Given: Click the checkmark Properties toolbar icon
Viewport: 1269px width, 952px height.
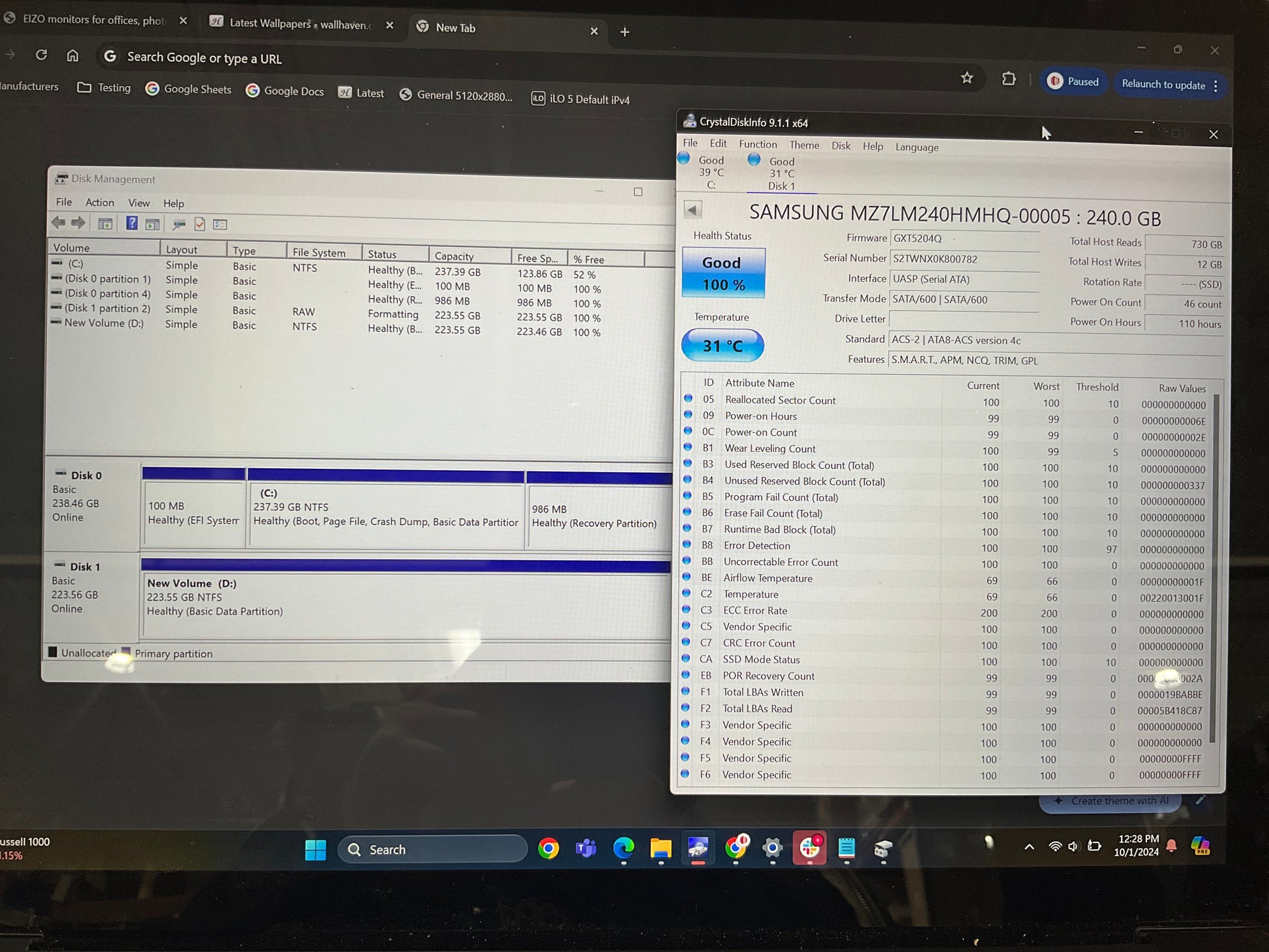Looking at the screenshot, I should pyautogui.click(x=200, y=224).
